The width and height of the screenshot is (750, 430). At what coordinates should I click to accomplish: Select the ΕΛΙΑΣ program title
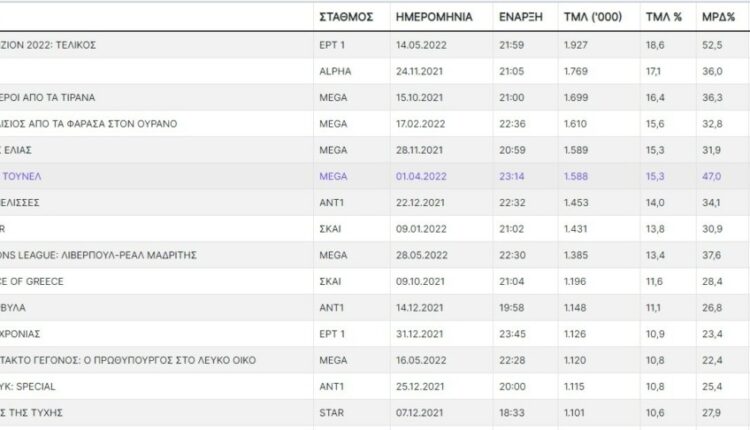click(16, 150)
